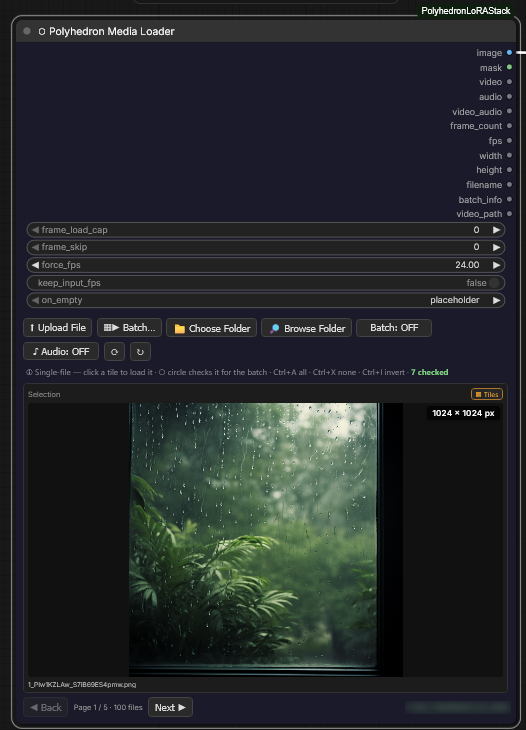Click the '7 checked' status text
Screen dimensions: 526x730
pos(429,372)
